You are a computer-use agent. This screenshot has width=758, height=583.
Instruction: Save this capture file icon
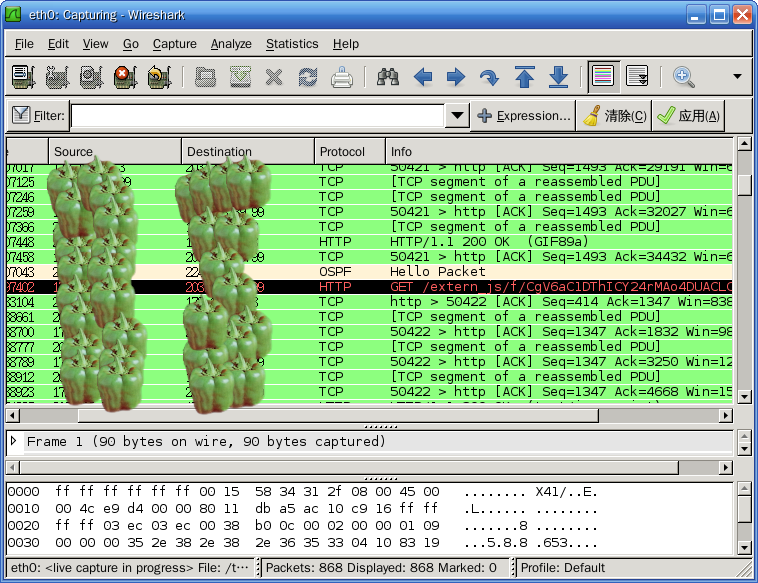pos(240,77)
